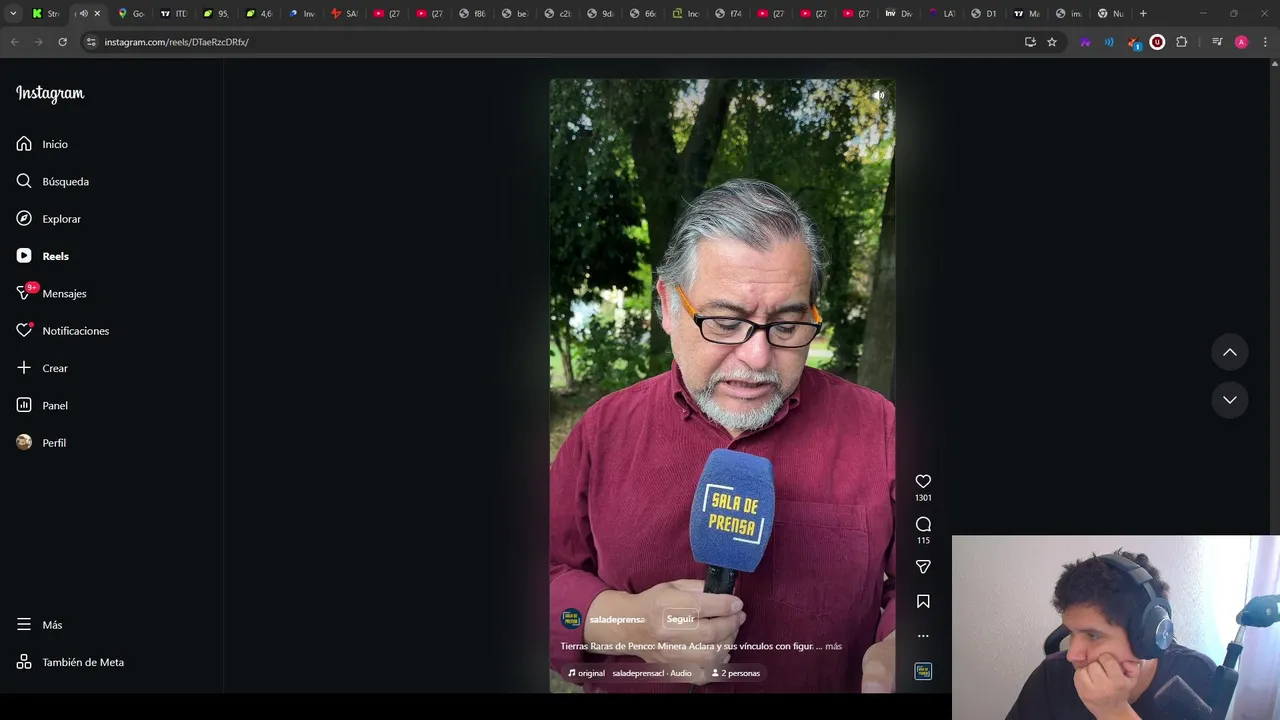This screenshot has height=720, width=1280.
Task: Open También de Meta option
Action: (x=70, y=662)
